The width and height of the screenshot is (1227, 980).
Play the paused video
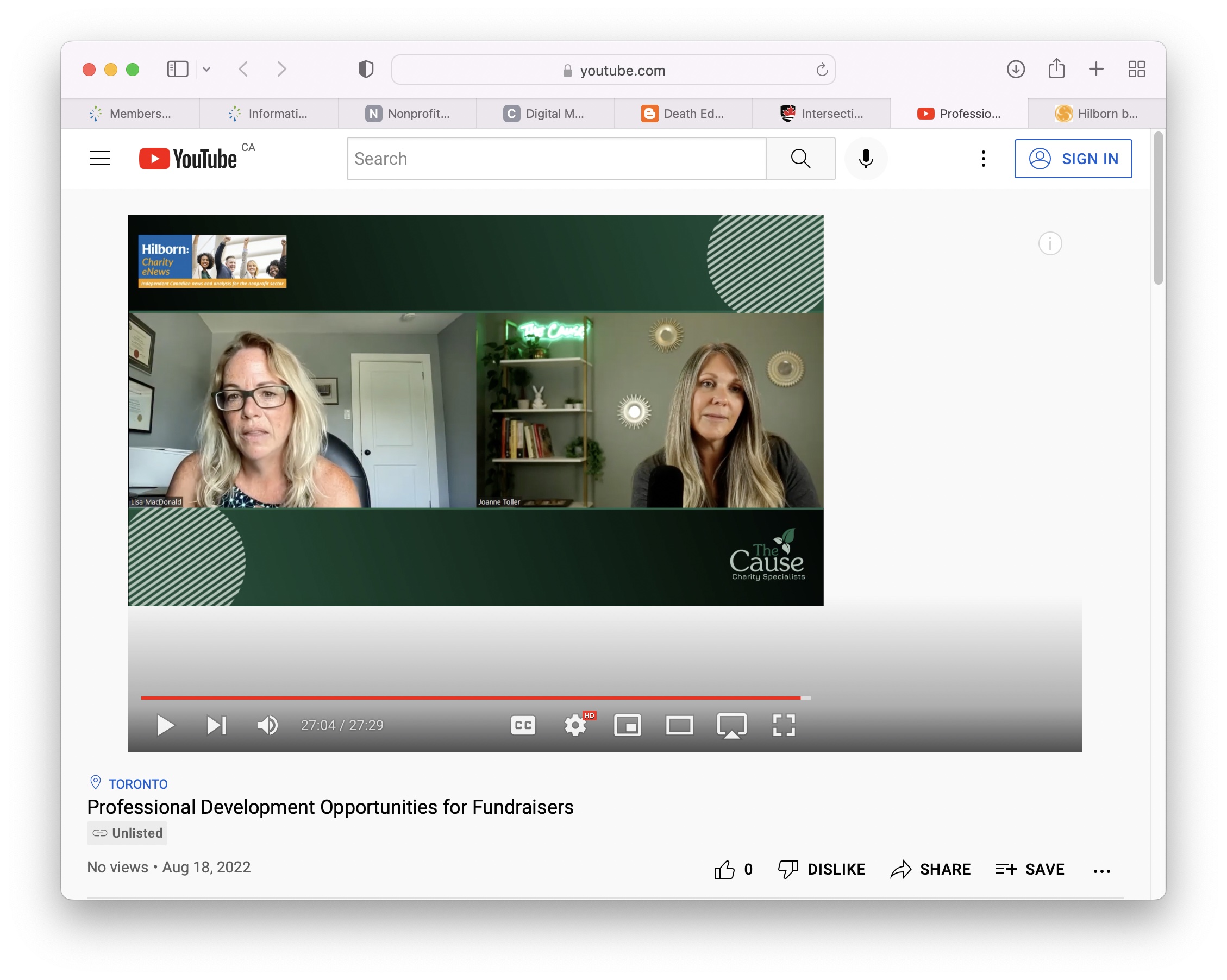166,725
